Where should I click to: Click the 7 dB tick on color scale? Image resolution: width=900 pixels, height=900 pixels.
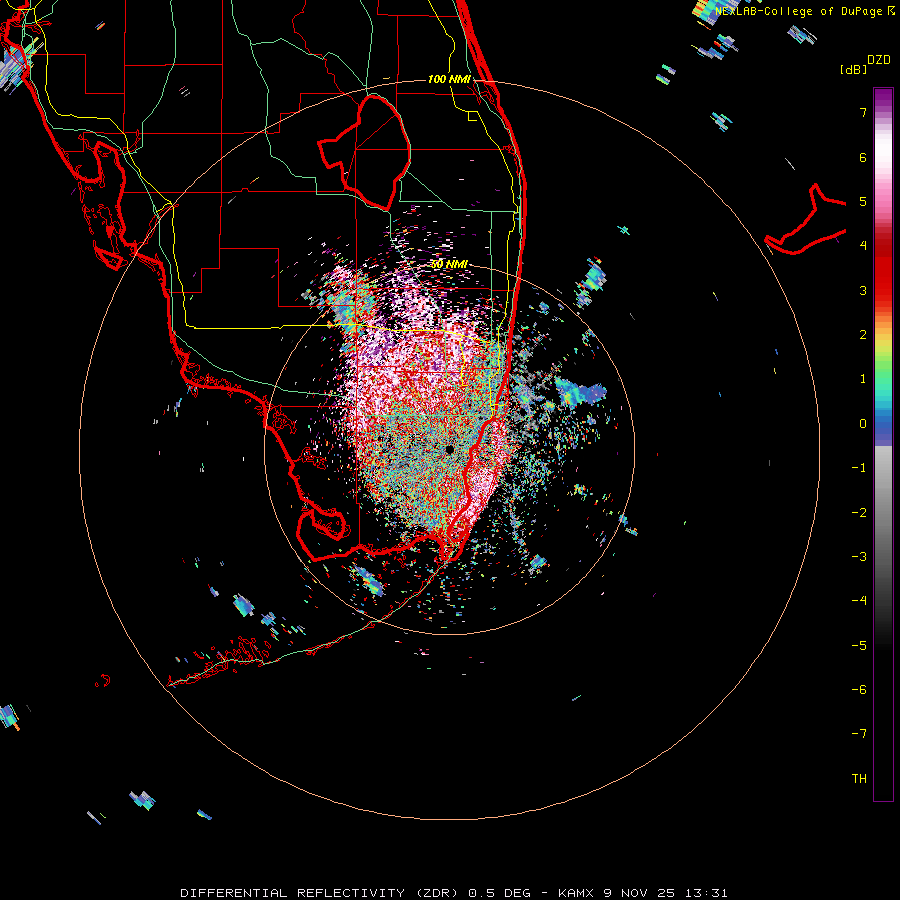[863, 112]
